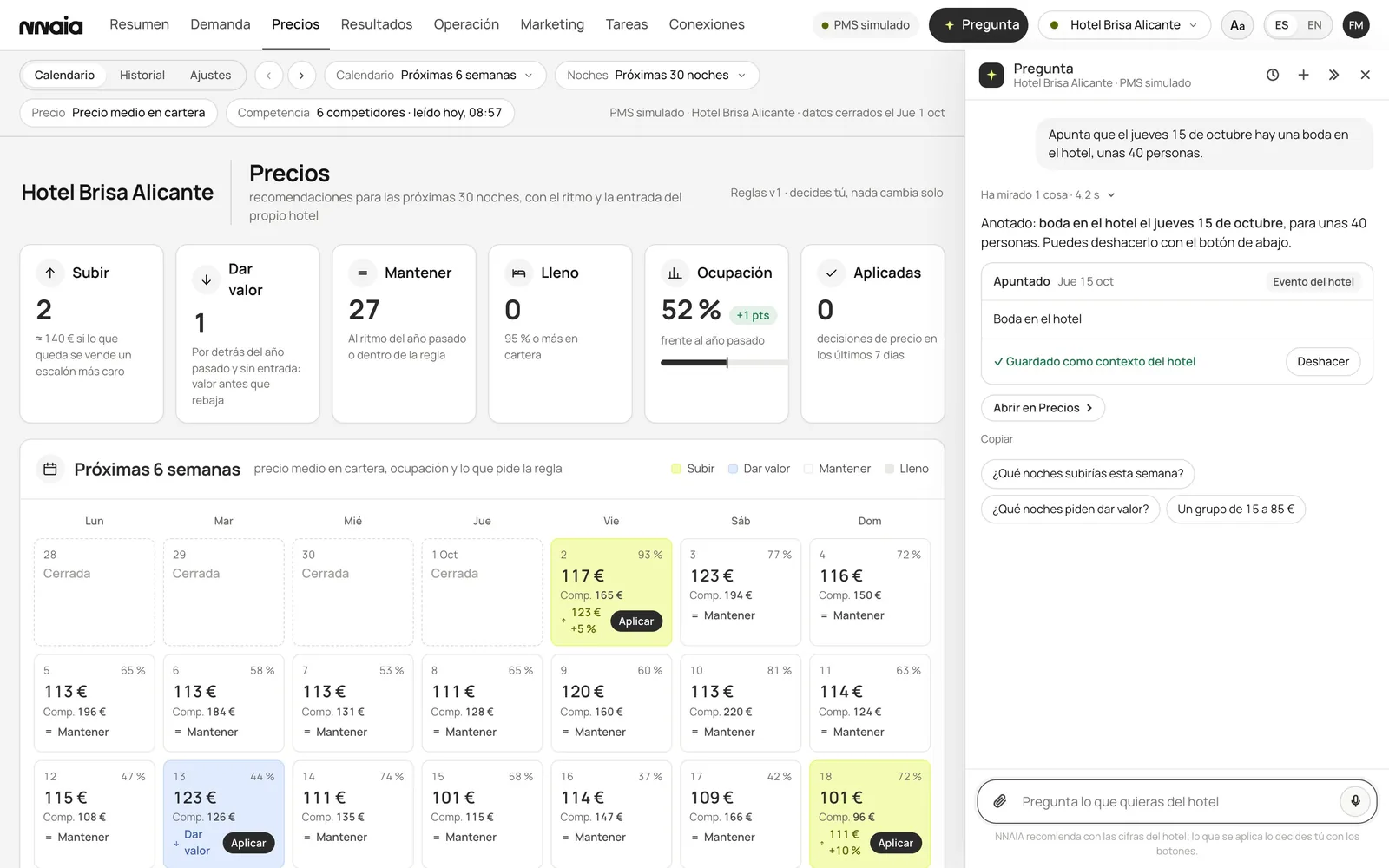The width and height of the screenshot is (1389, 868).
Task: Expand 'Ha mirado 1 cosa' details
Action: click(1048, 195)
